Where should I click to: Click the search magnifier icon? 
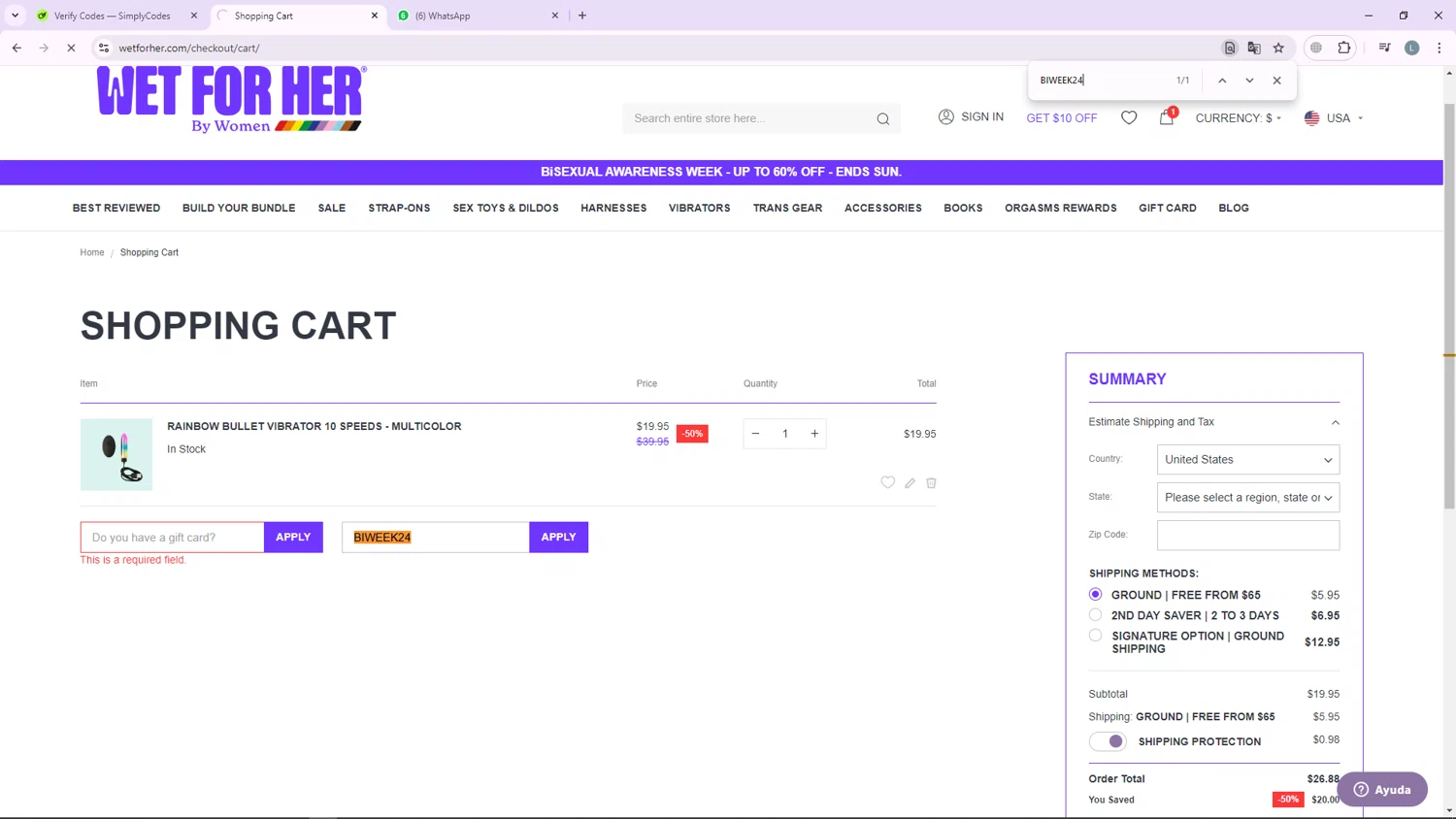pyautogui.click(x=882, y=118)
